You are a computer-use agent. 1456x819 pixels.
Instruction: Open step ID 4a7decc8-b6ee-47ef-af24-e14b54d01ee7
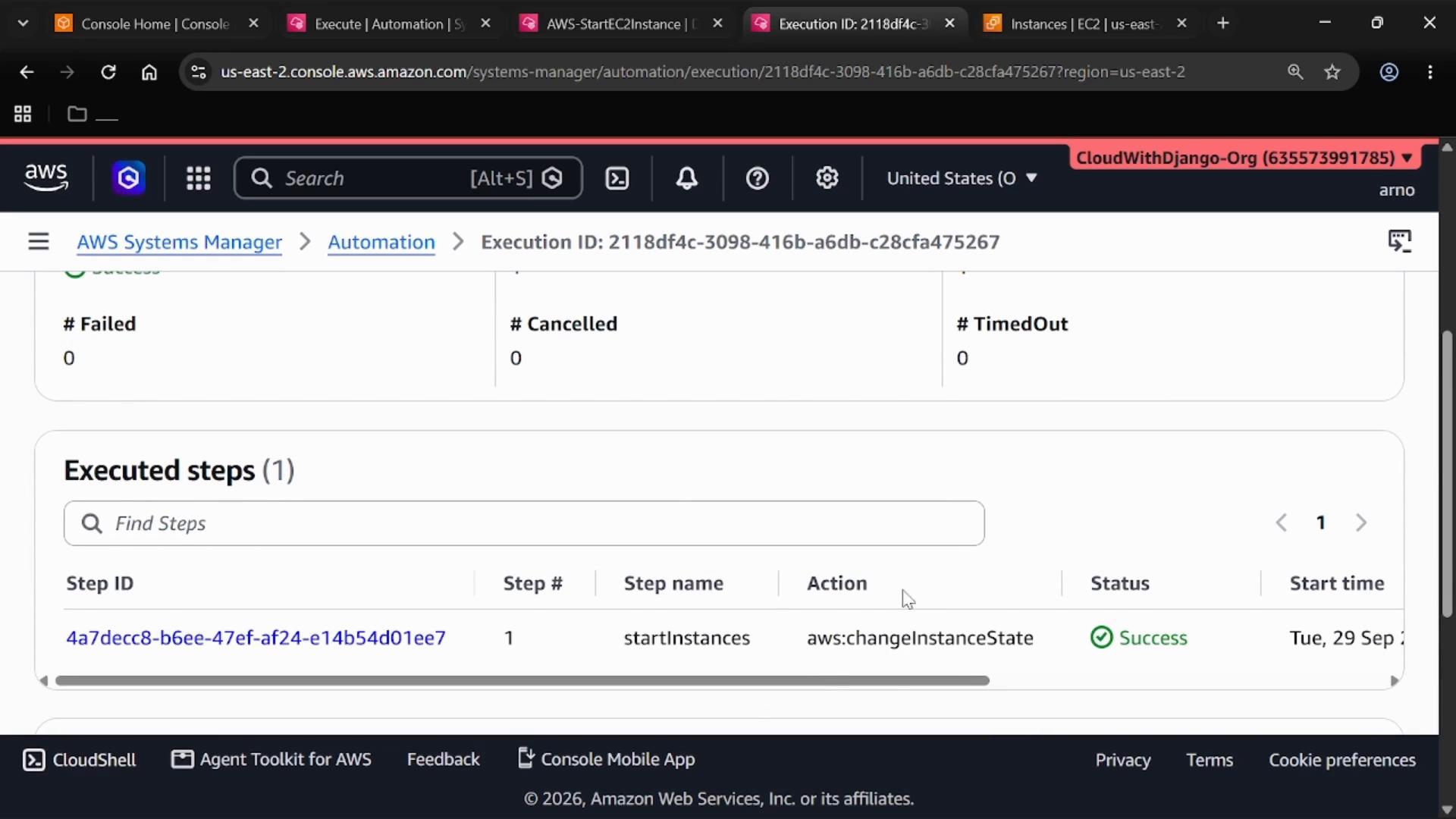(x=256, y=638)
